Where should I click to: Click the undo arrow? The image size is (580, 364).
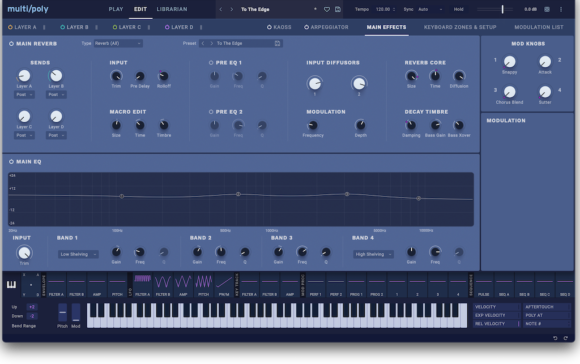[555, 338]
